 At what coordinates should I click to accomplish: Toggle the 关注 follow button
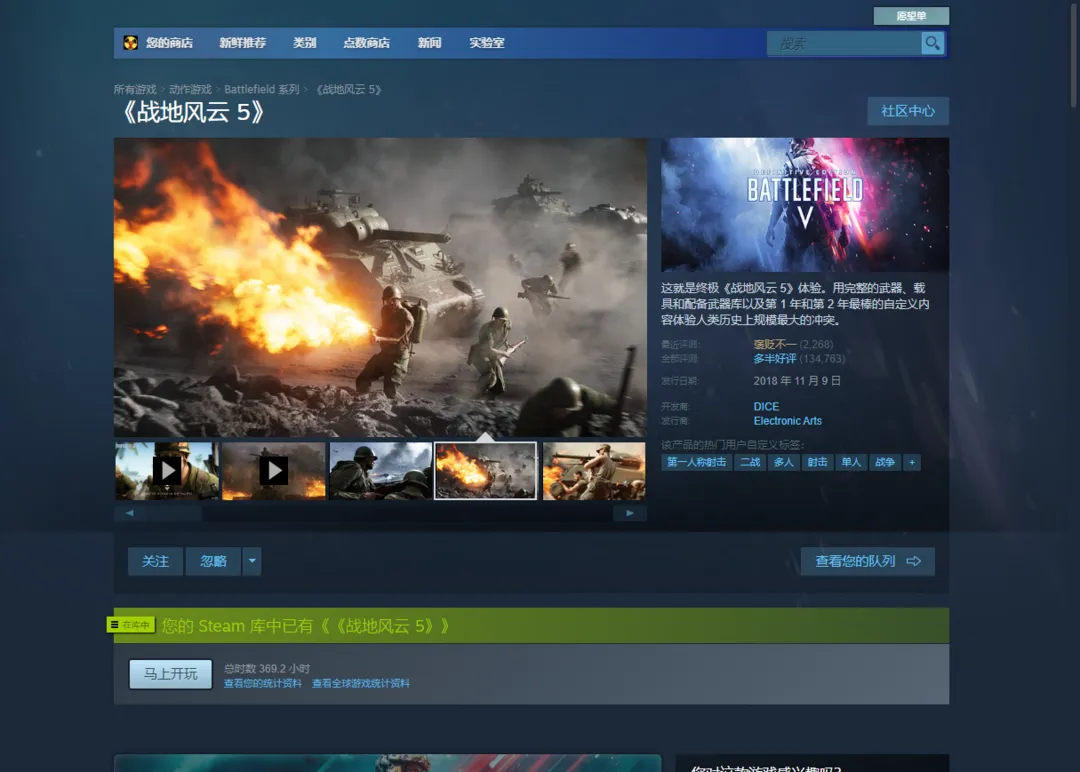tap(155, 561)
